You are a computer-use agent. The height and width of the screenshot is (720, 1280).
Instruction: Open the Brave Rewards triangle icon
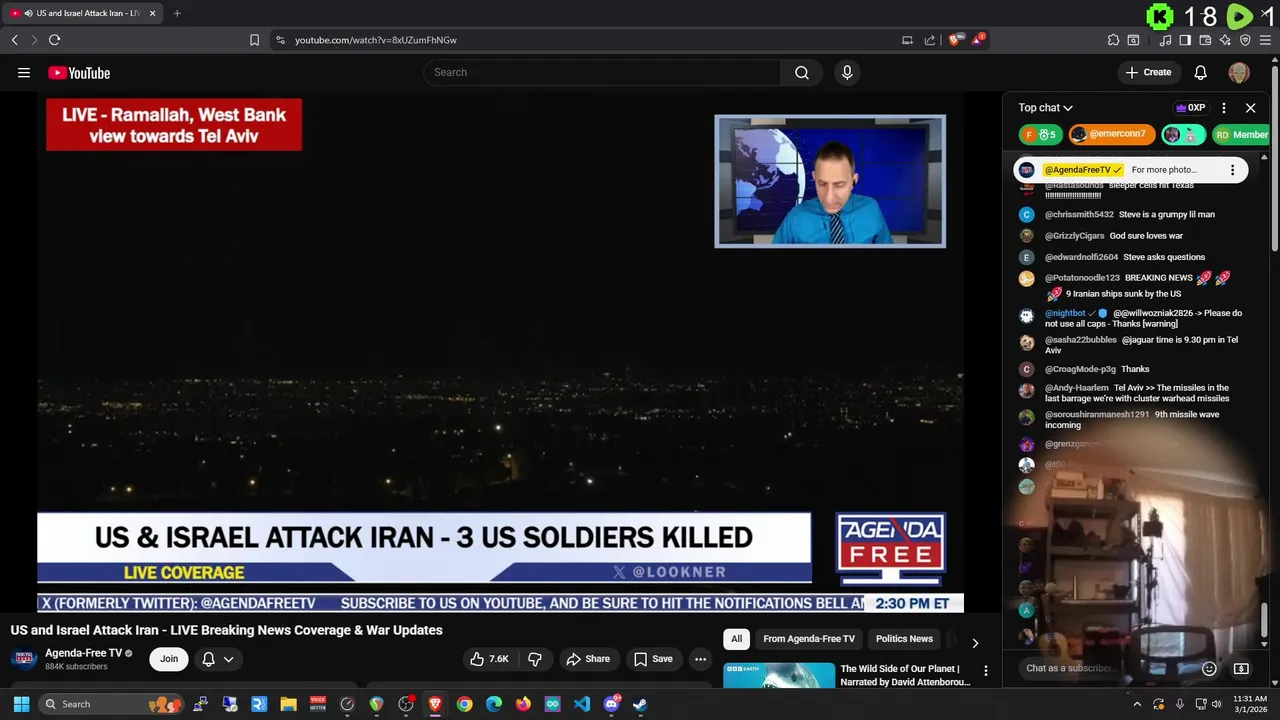979,40
